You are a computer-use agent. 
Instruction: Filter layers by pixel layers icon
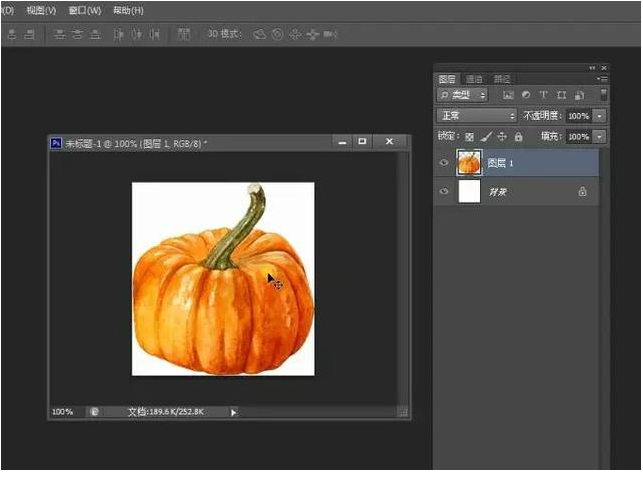(x=508, y=95)
